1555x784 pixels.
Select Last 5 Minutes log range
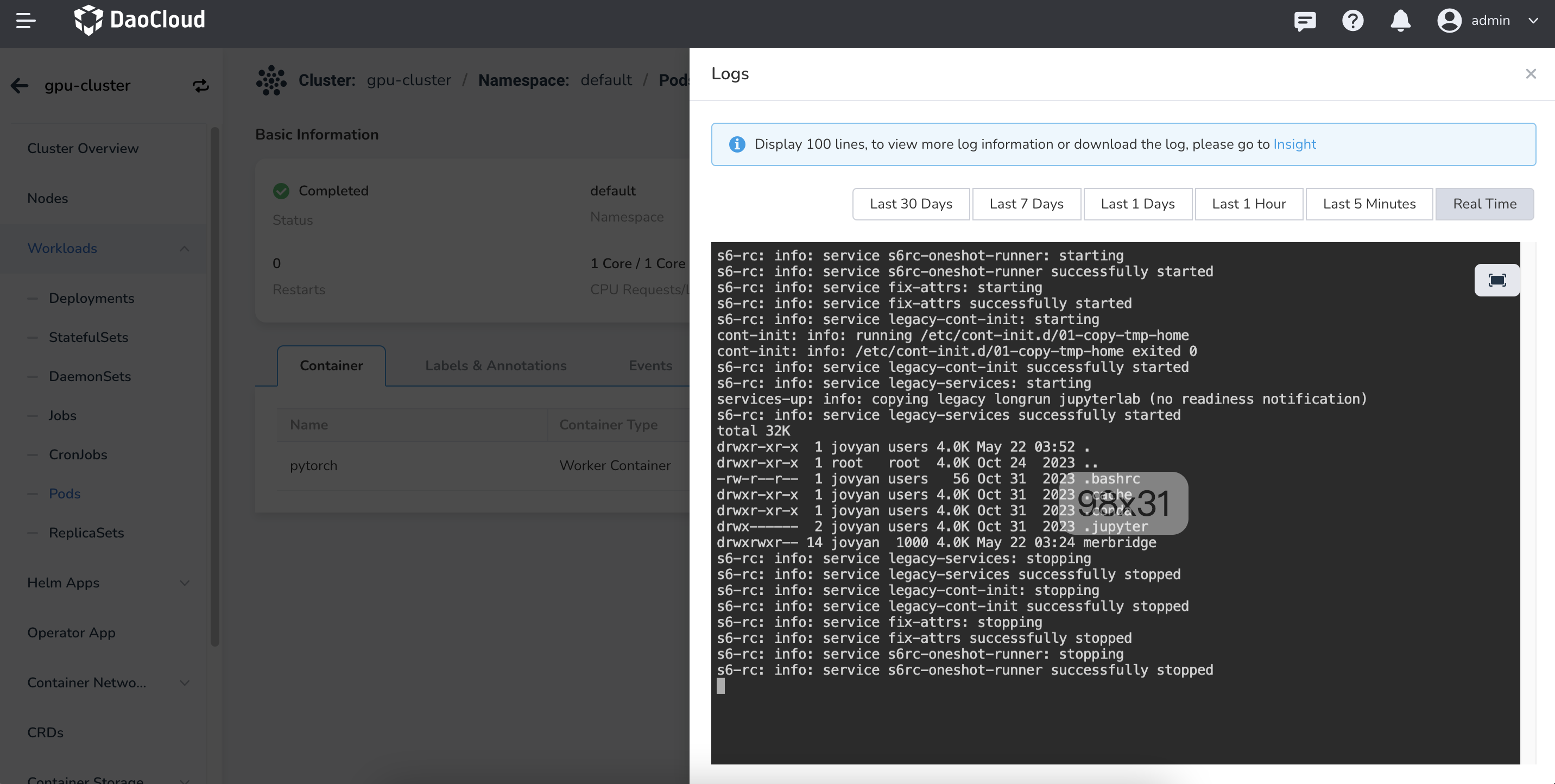(x=1368, y=204)
